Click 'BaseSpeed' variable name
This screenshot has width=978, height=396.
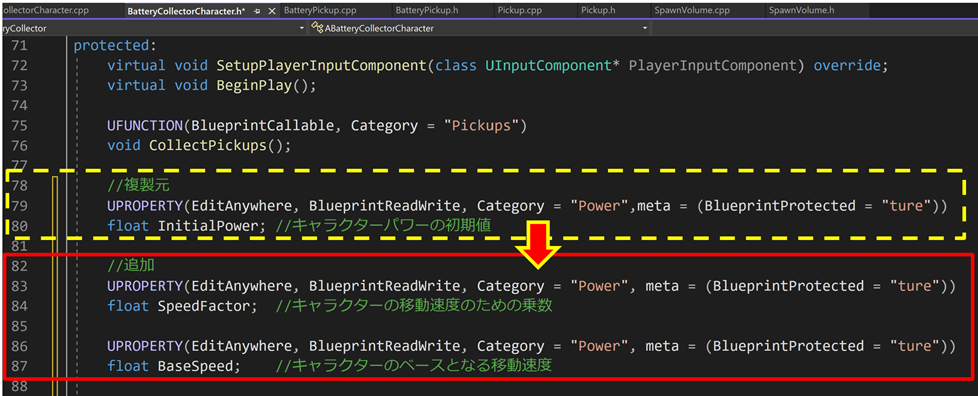point(195,366)
